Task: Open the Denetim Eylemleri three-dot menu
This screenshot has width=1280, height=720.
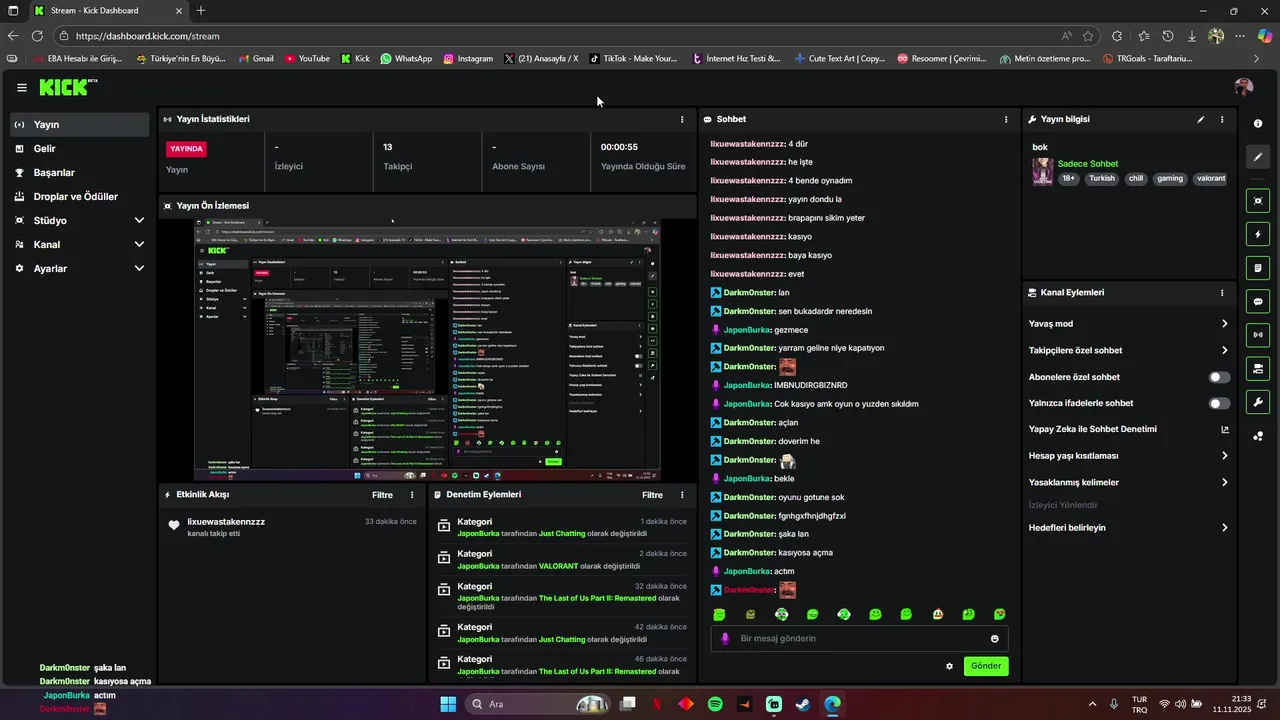Action: pyautogui.click(x=683, y=495)
